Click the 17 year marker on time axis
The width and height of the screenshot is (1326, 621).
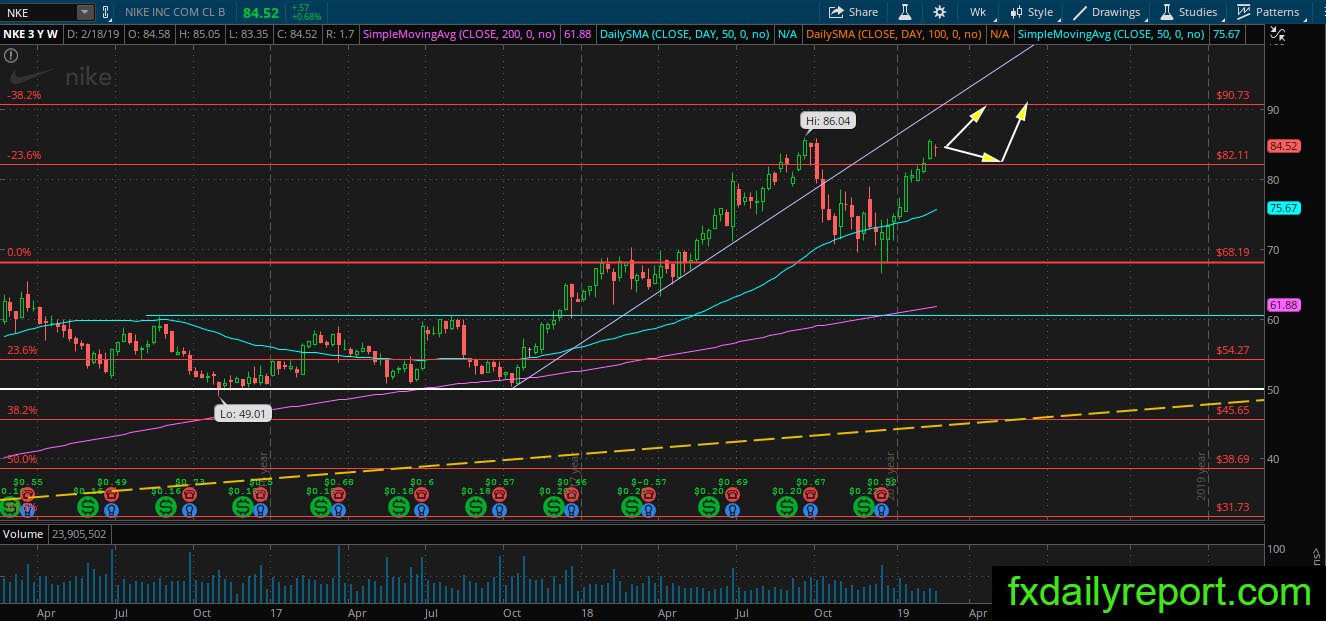point(276,611)
